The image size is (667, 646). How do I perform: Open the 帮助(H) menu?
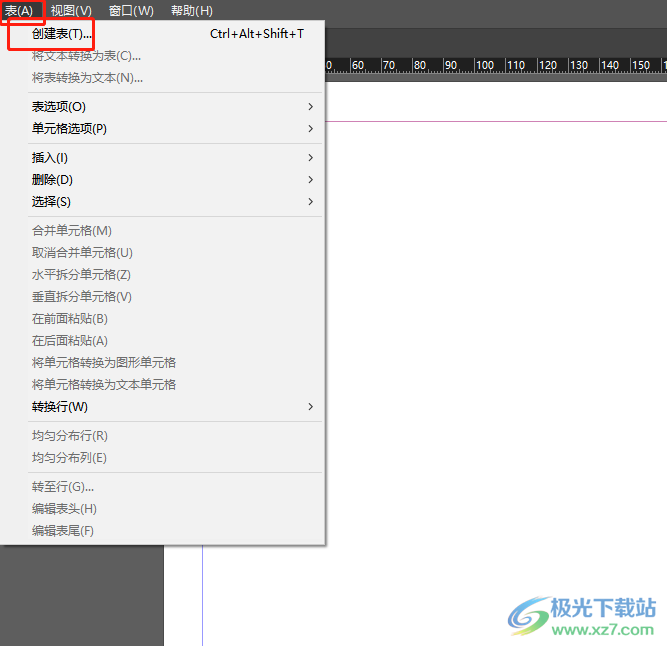point(191,11)
